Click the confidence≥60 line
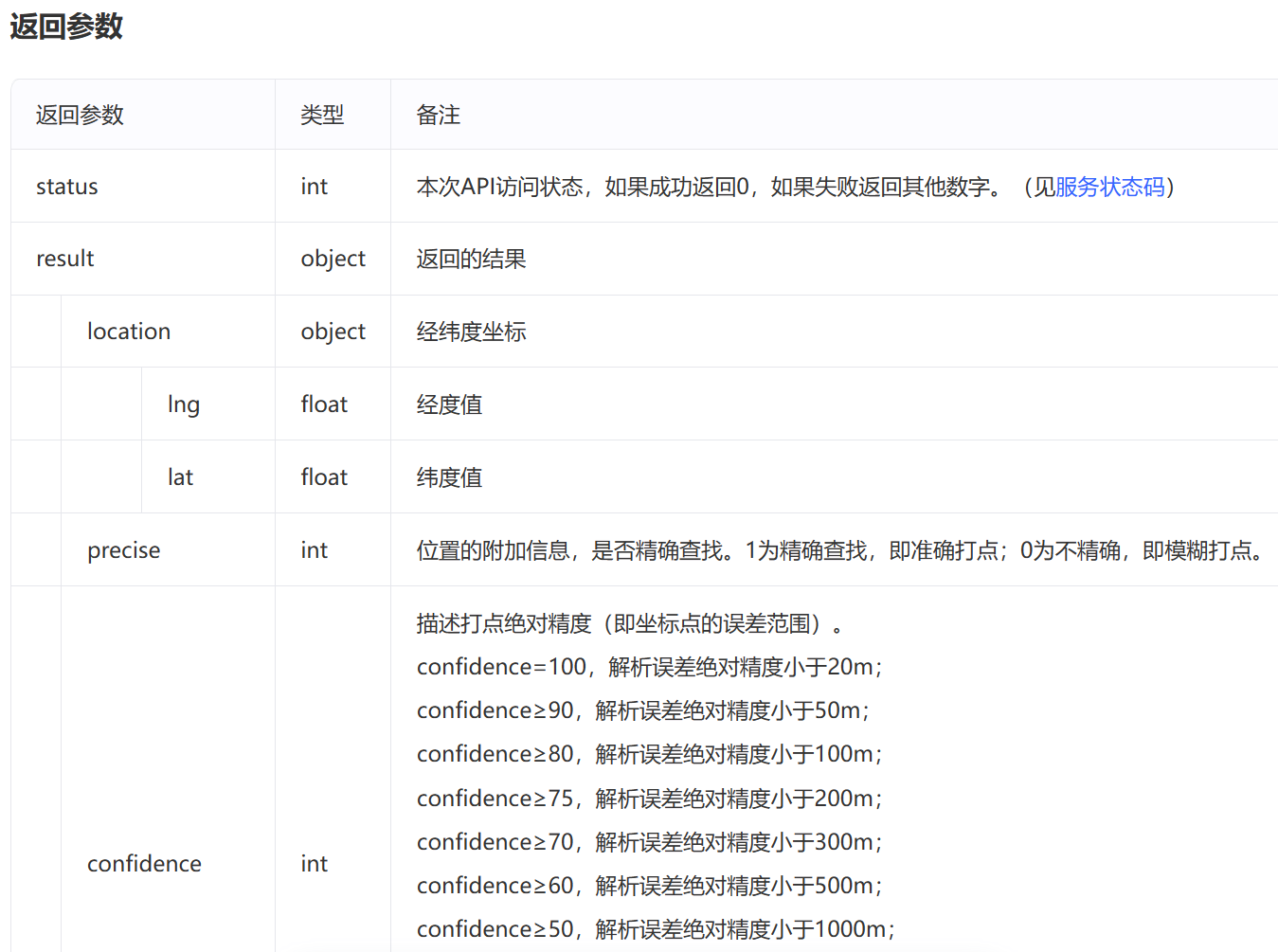Image resolution: width=1278 pixels, height=952 pixels. [650, 886]
